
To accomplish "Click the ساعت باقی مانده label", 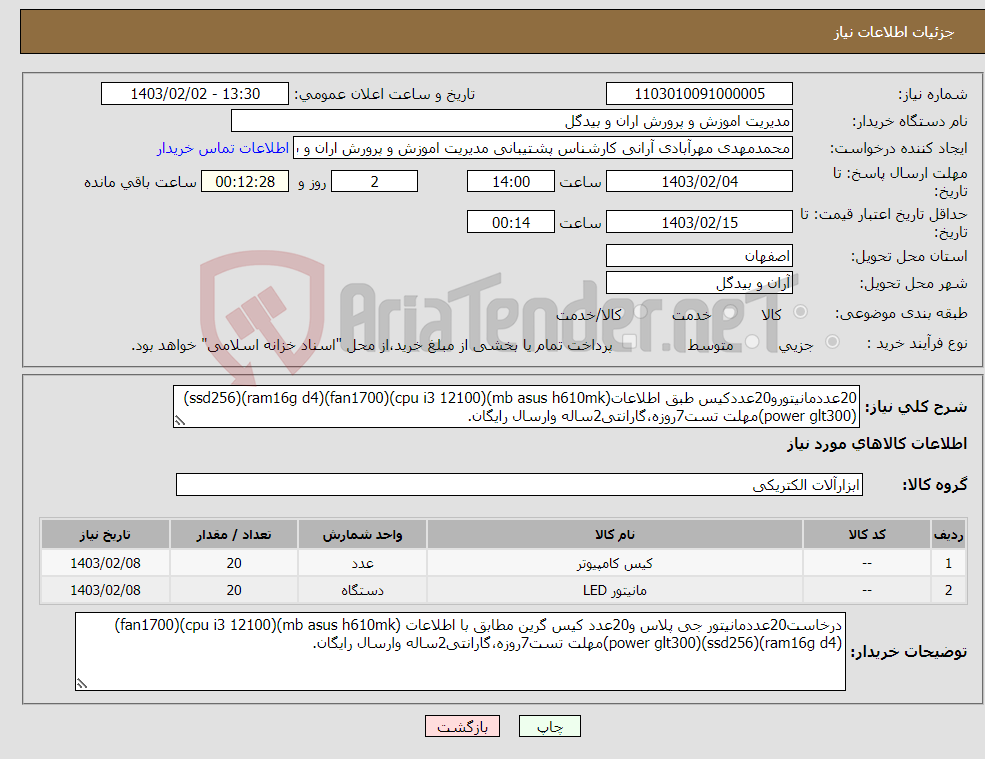I will 141,182.
